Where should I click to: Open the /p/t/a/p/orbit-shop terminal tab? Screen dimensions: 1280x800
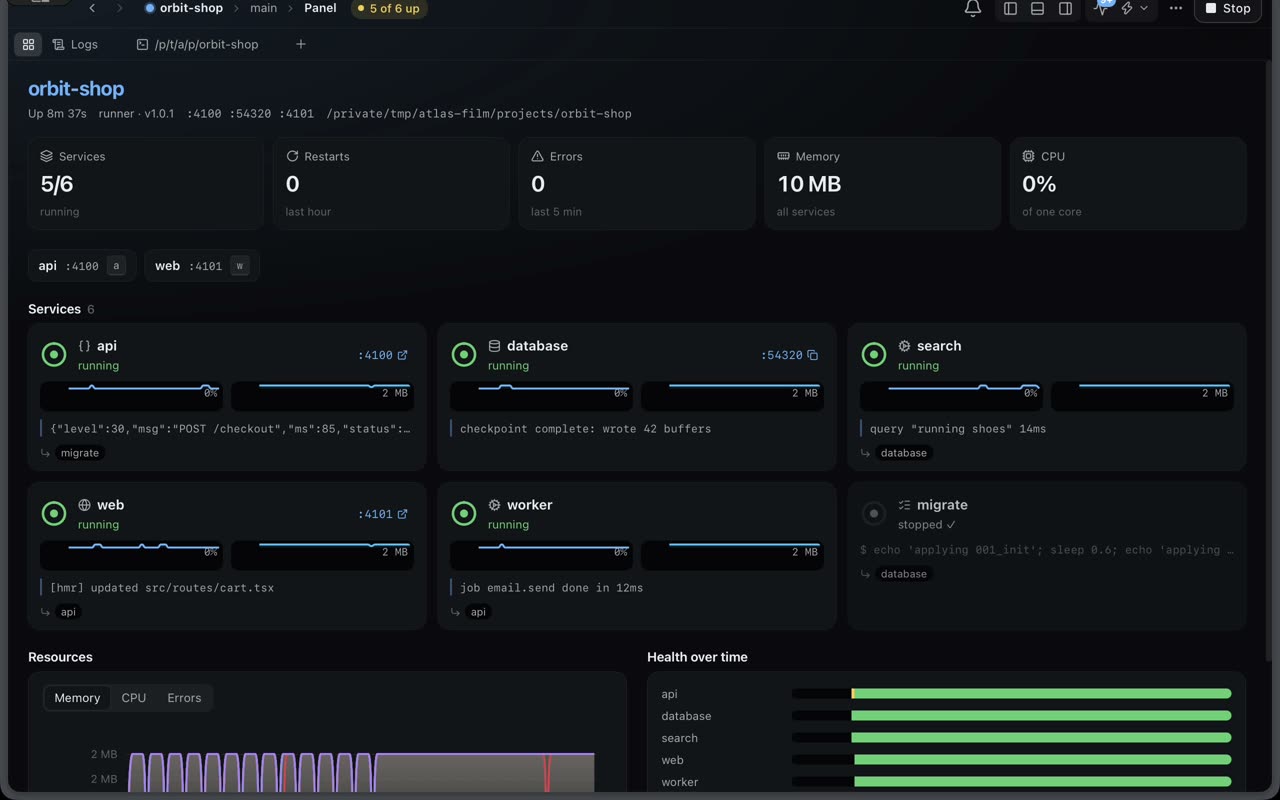pos(197,44)
